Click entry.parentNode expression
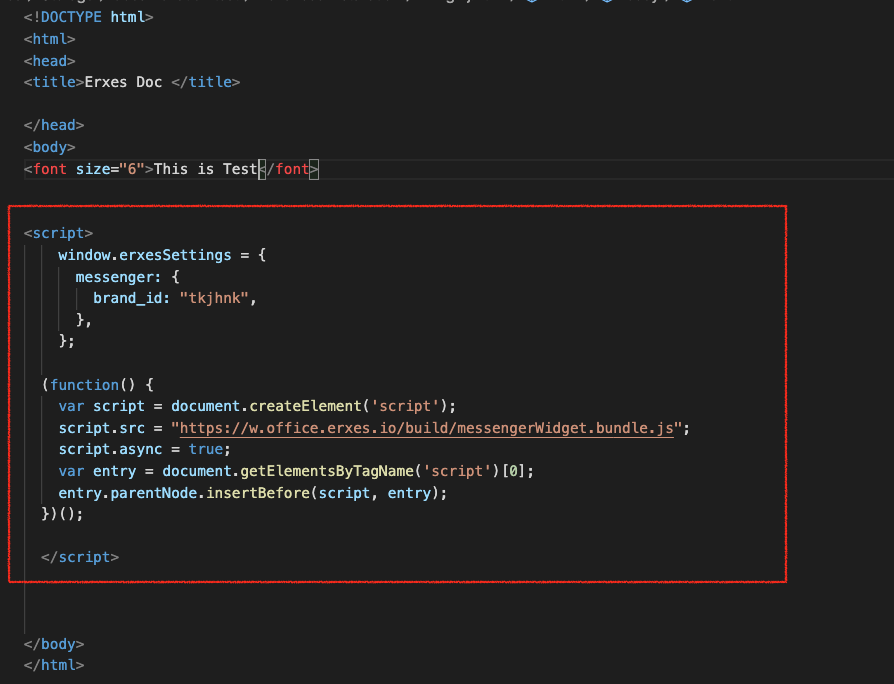This screenshot has width=894, height=684. [x=128, y=493]
